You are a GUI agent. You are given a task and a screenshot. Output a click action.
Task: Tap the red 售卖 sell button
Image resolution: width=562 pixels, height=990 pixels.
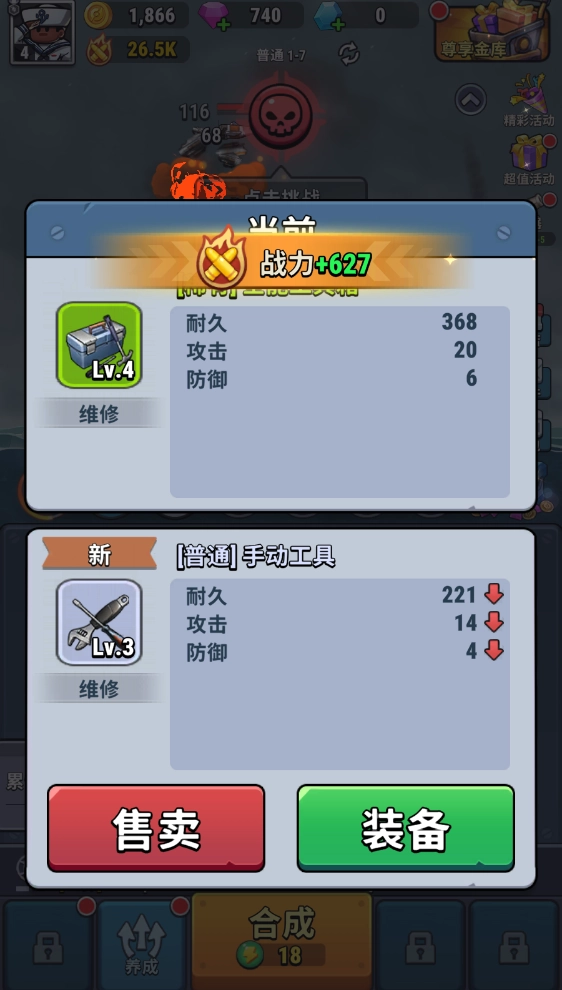point(156,828)
